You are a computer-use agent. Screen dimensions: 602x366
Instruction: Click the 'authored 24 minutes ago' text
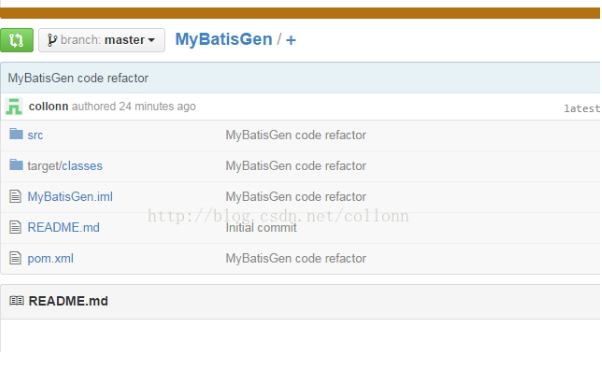pyautogui.click(x=134, y=106)
